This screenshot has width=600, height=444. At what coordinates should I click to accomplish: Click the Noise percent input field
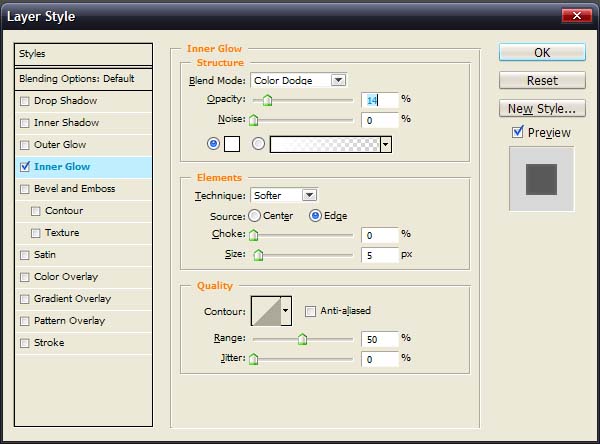(380, 121)
